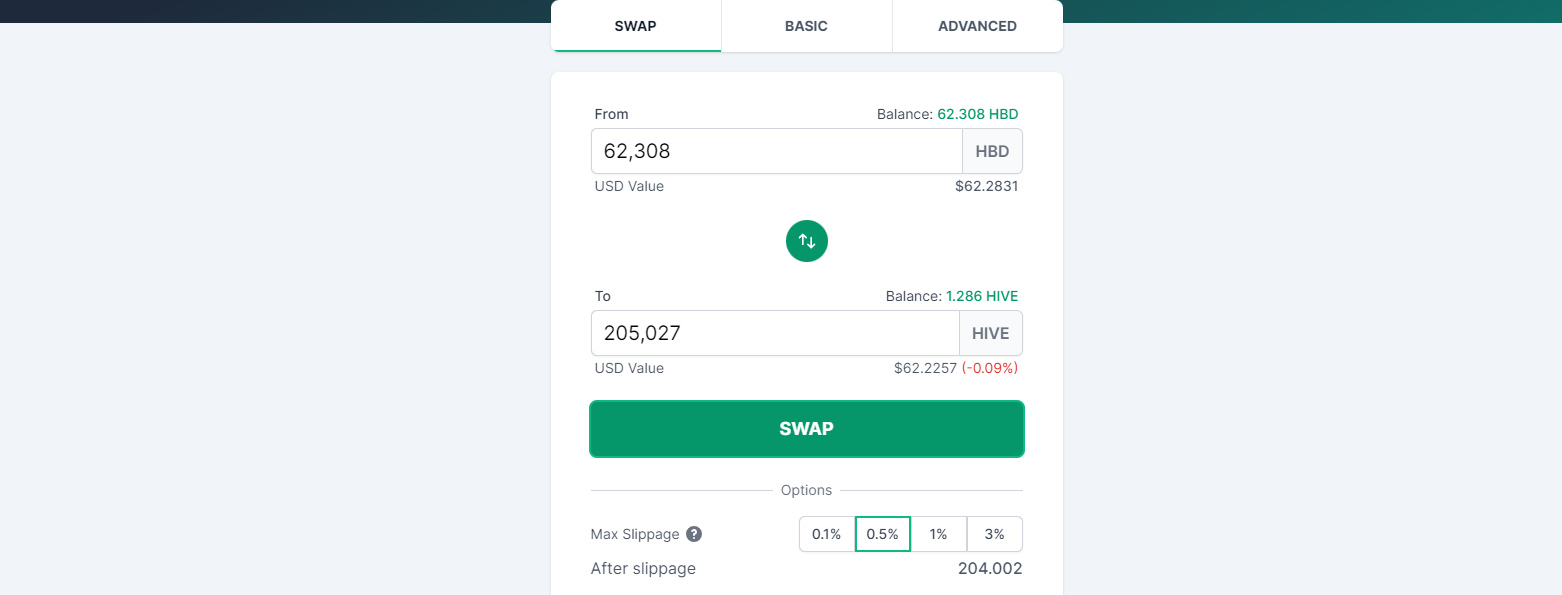Click the After slippage value 204.002
This screenshot has height=595, width=1562.
pyautogui.click(x=990, y=569)
